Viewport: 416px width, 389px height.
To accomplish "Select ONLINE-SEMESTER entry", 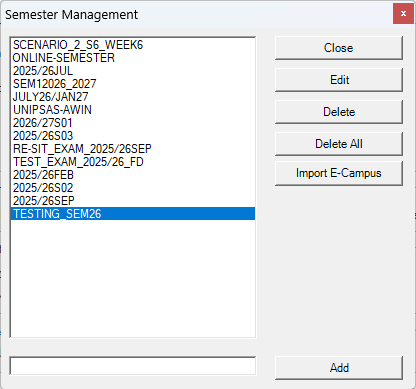I will coord(133,58).
